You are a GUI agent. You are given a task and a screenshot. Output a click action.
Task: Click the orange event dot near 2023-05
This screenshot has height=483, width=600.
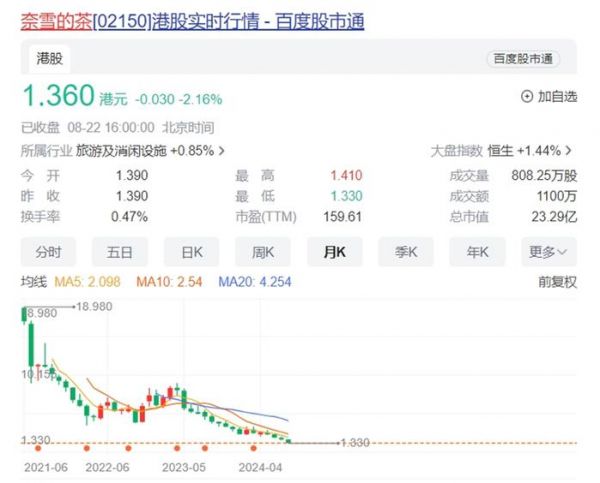tap(178, 447)
